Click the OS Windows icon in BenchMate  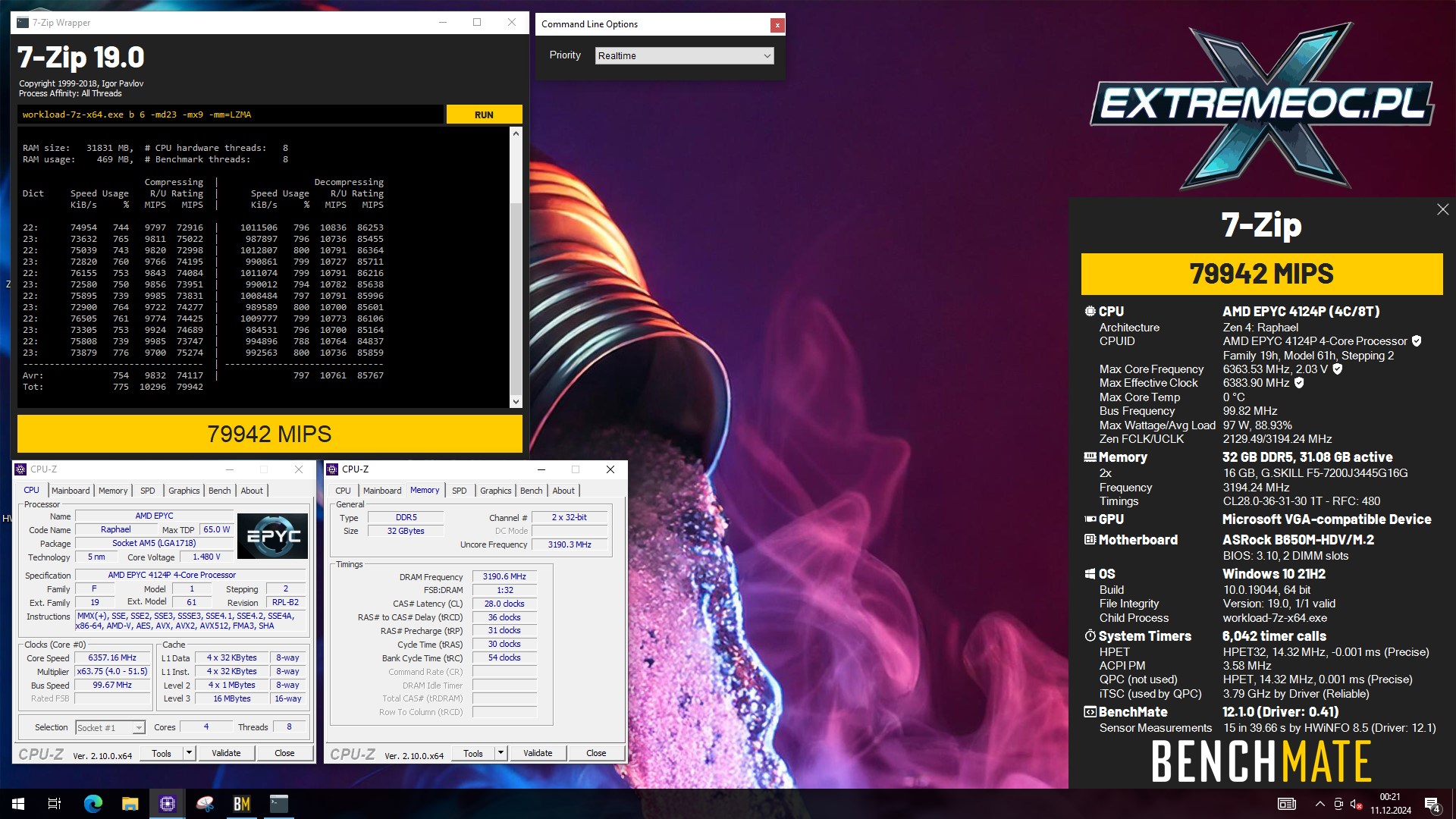click(1090, 574)
